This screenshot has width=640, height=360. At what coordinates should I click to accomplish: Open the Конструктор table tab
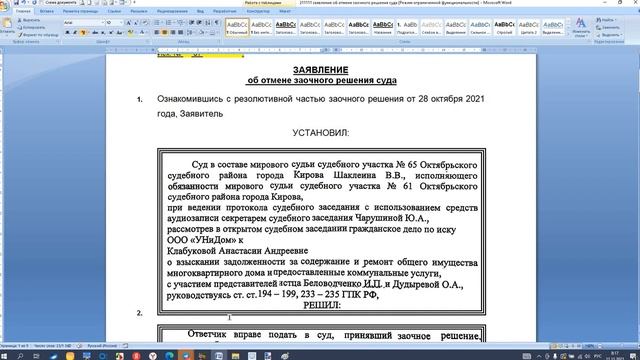coord(258,11)
